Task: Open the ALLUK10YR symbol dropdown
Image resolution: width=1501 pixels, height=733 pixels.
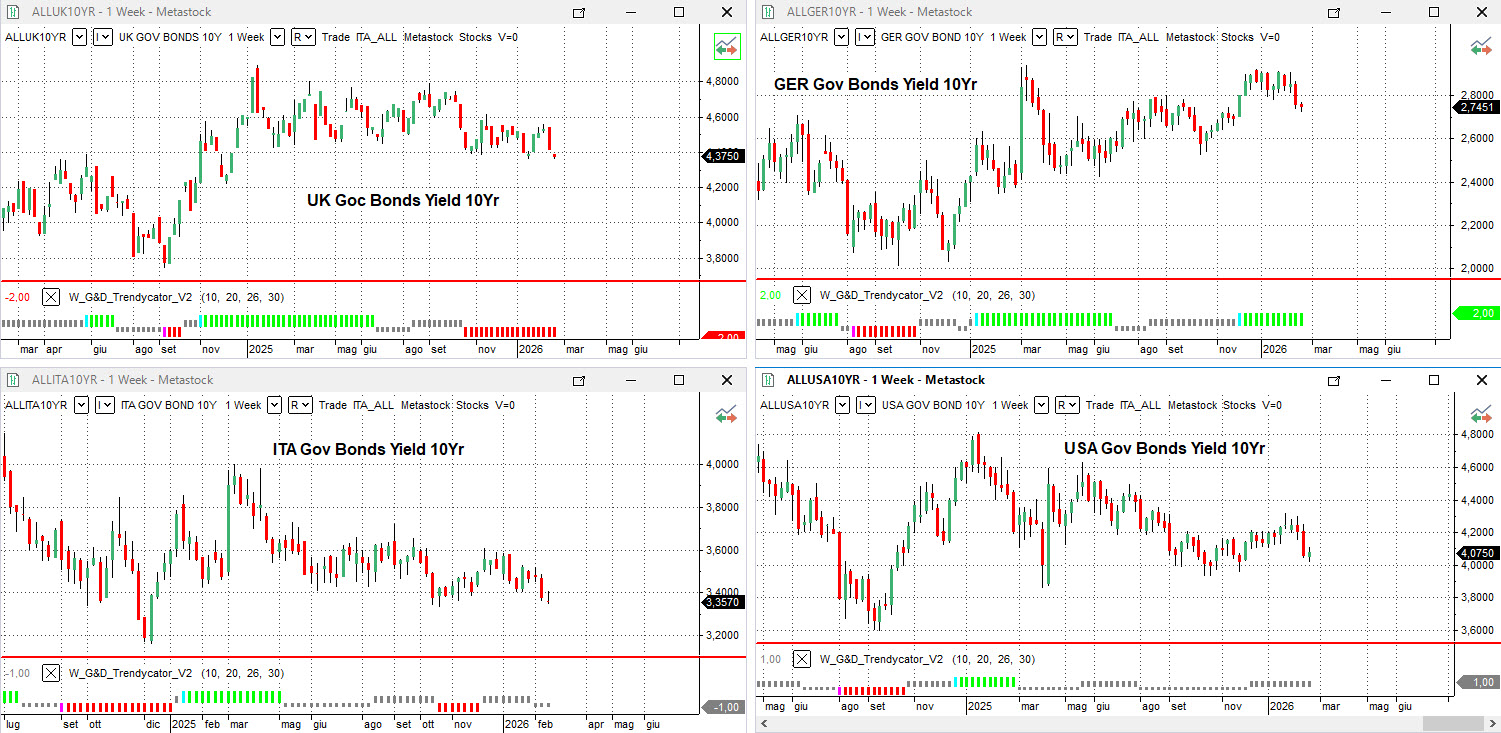Action: tap(79, 37)
